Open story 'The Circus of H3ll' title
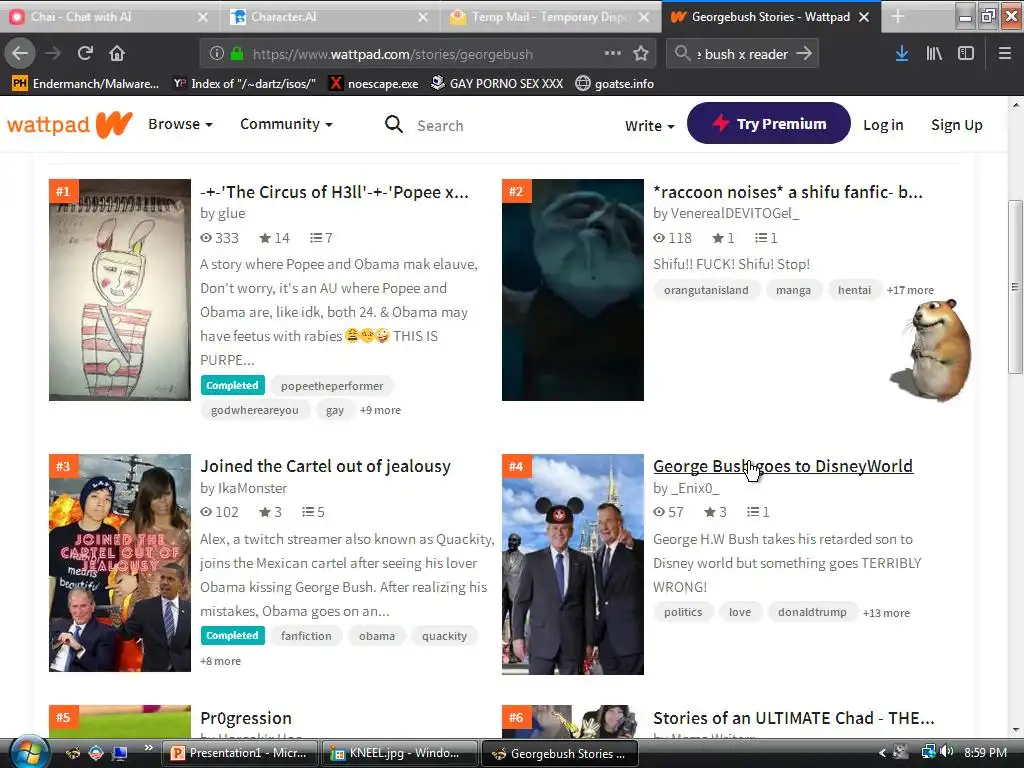The height and width of the screenshot is (768, 1024). pyautogui.click(x=334, y=192)
